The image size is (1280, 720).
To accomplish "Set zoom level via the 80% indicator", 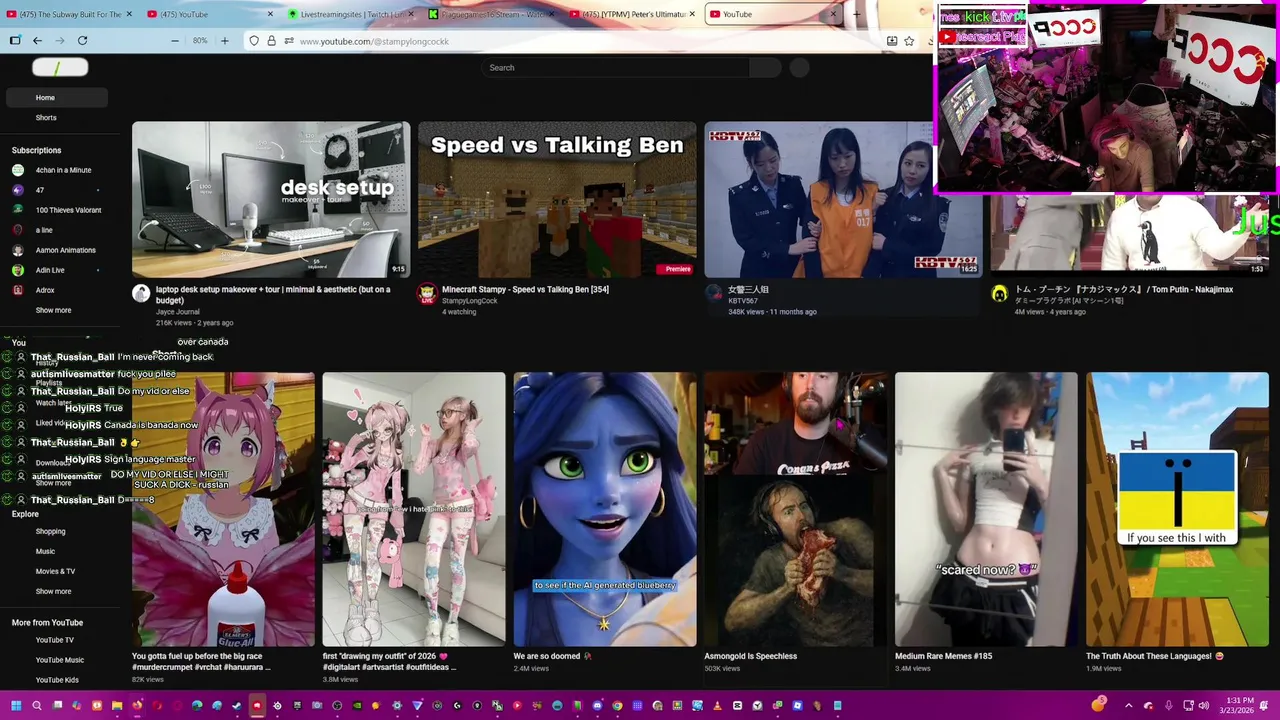I will tap(200, 41).
